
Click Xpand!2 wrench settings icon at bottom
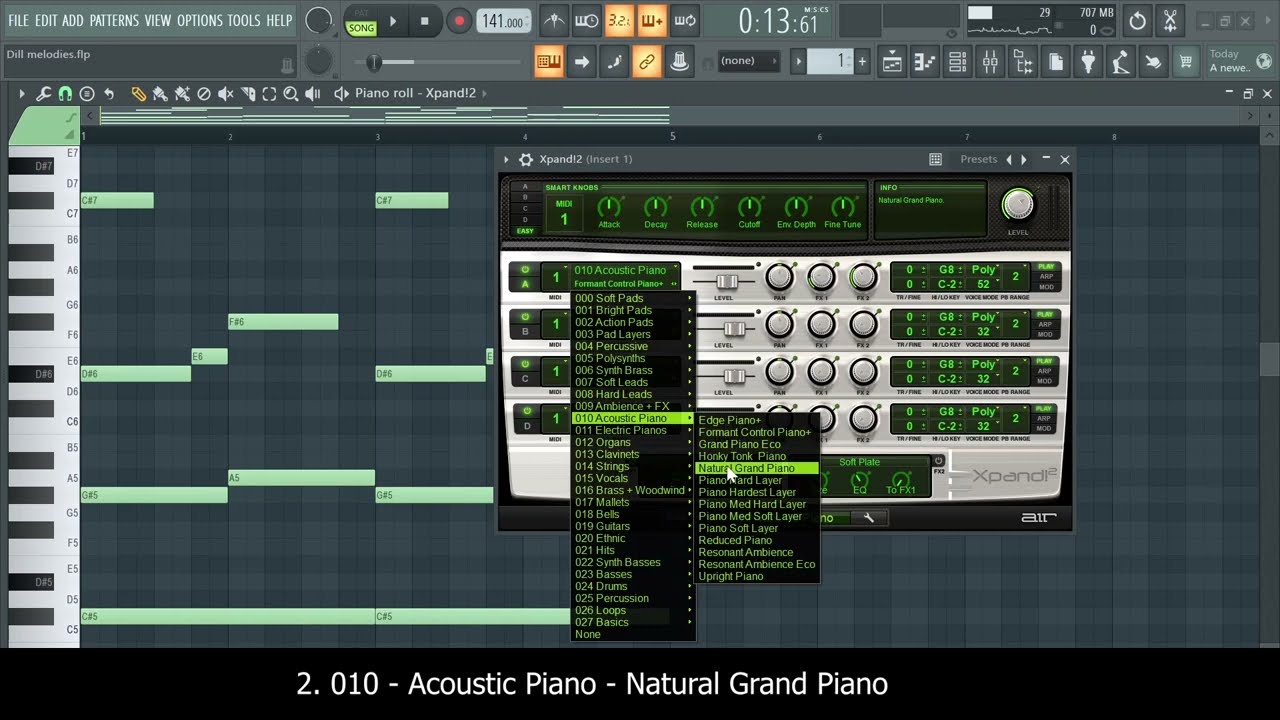[869, 518]
